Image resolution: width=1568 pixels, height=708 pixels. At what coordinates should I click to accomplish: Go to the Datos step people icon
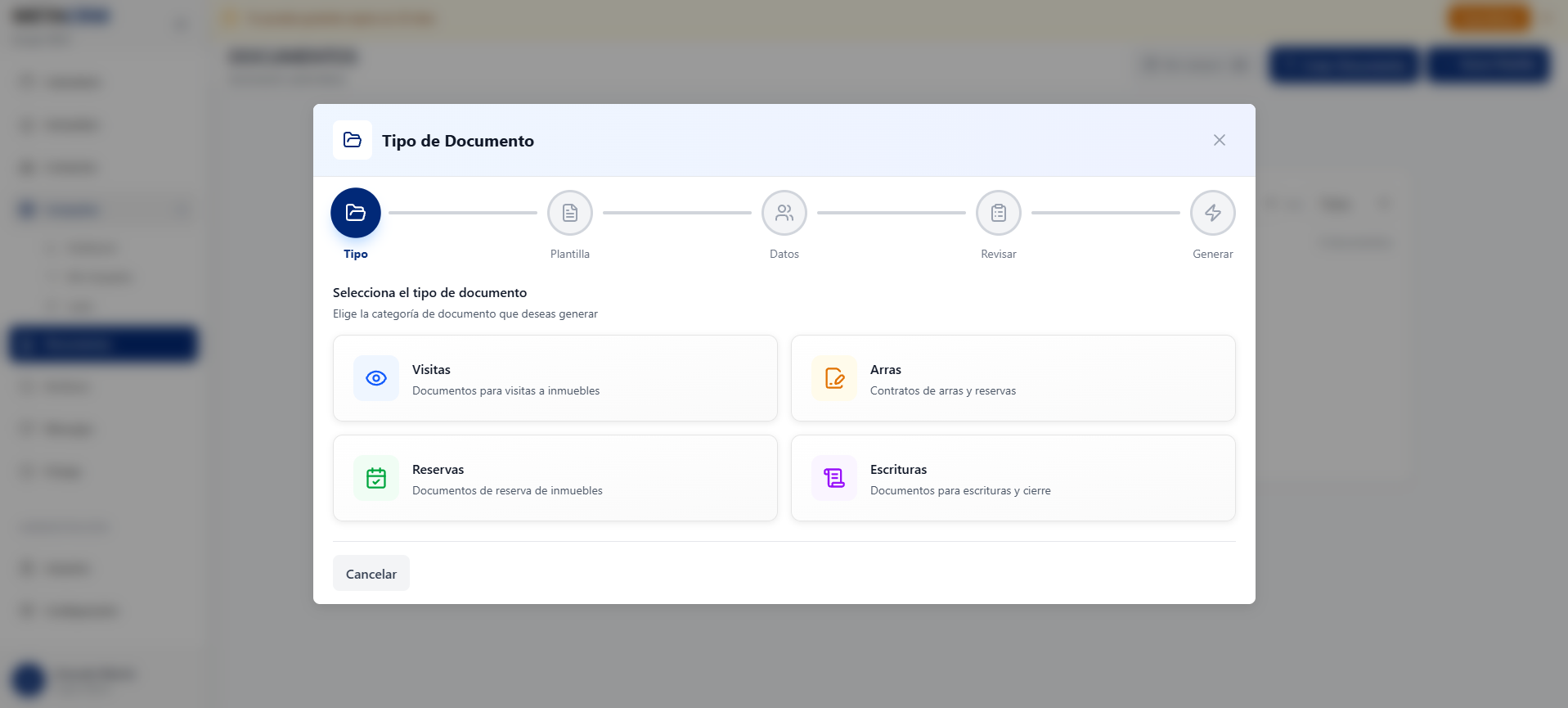784,213
